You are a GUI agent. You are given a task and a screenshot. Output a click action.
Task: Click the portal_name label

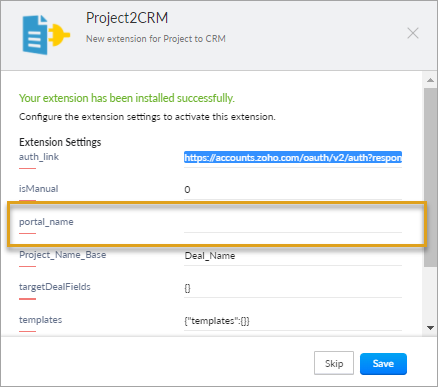point(46,222)
